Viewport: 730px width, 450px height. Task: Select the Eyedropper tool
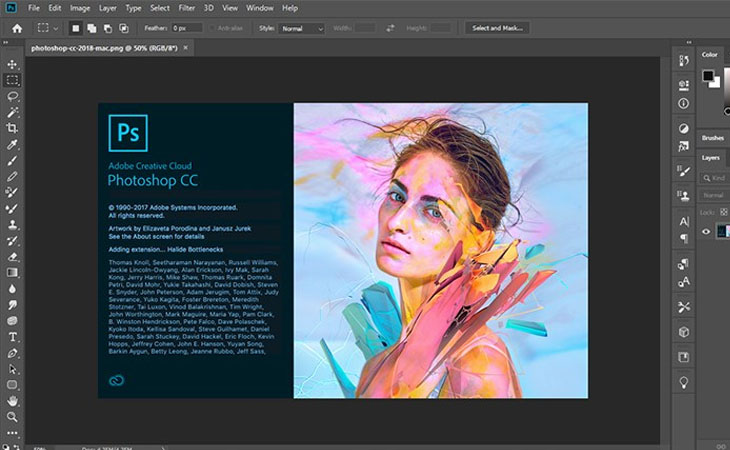coord(12,144)
